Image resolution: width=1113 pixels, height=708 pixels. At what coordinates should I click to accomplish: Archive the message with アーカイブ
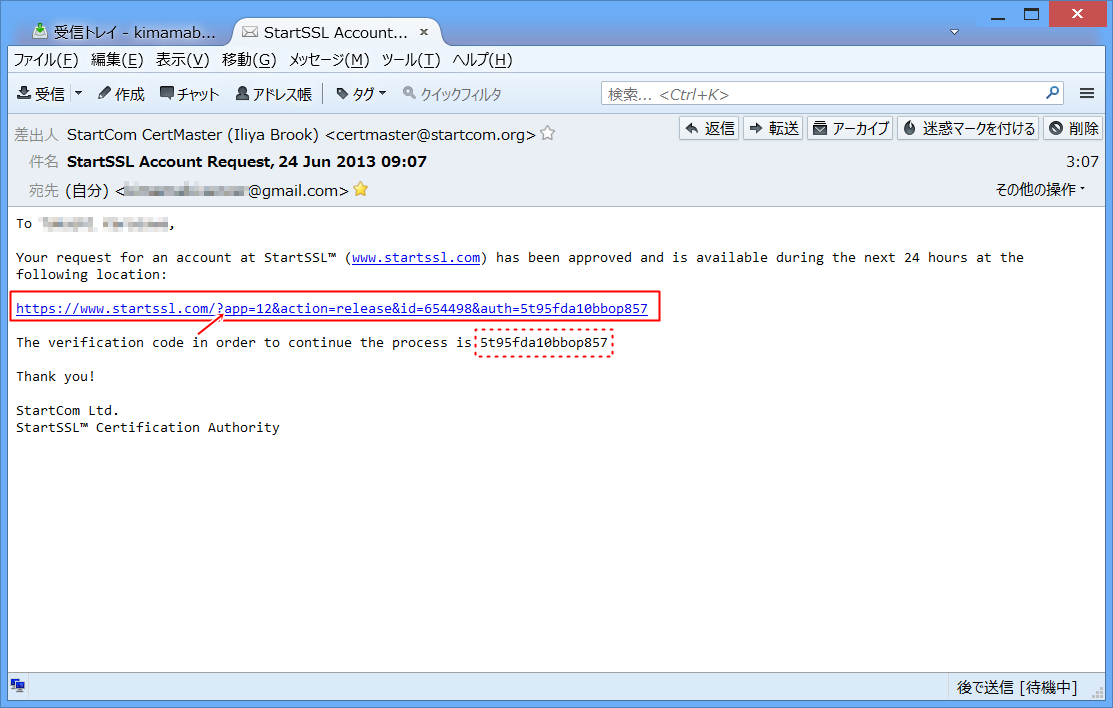click(x=850, y=128)
